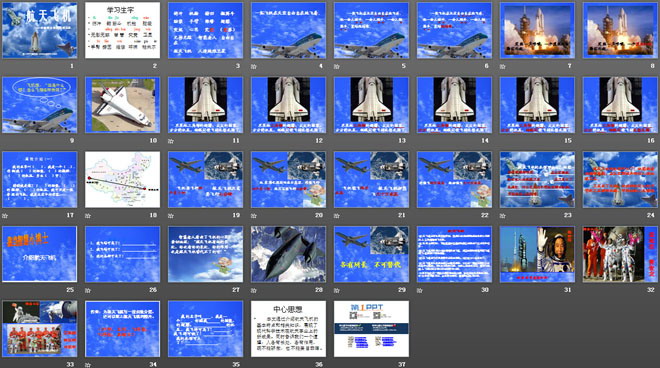This screenshot has width=660, height=368.
Task: Select slide 26 three-question list thumbnail
Action: [x=122, y=254]
